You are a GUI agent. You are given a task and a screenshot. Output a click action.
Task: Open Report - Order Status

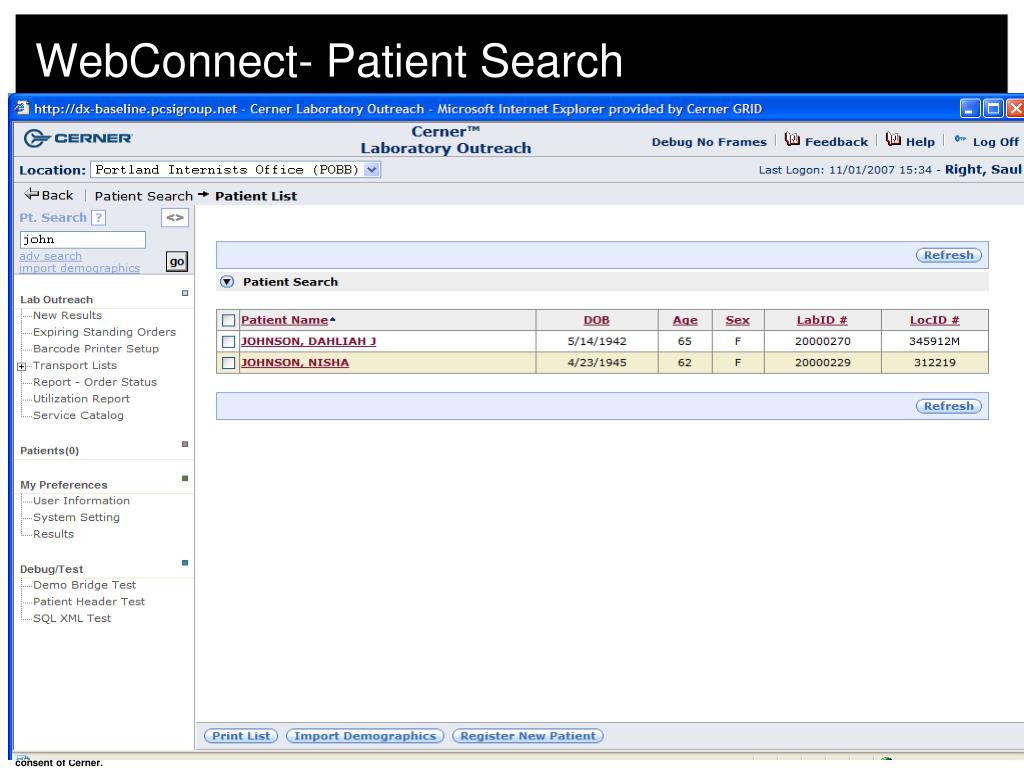point(95,382)
